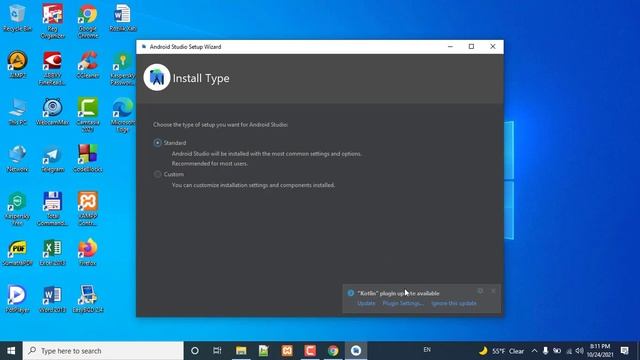Click the Android Studio taskbar button
Image resolution: width=640 pixels, height=360 pixels.
pos(356,351)
